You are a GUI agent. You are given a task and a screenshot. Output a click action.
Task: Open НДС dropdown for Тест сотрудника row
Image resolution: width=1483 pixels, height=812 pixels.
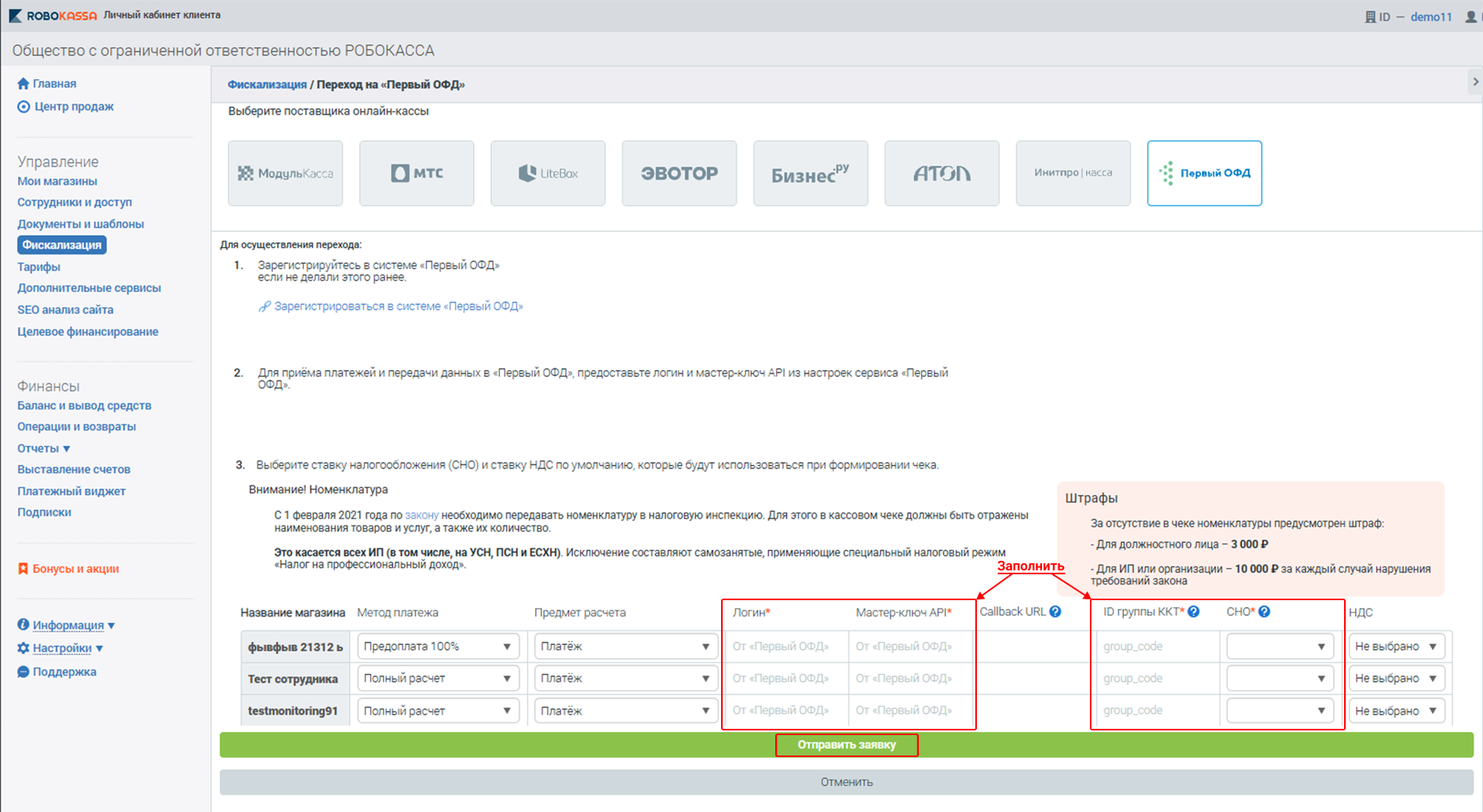click(x=1397, y=679)
